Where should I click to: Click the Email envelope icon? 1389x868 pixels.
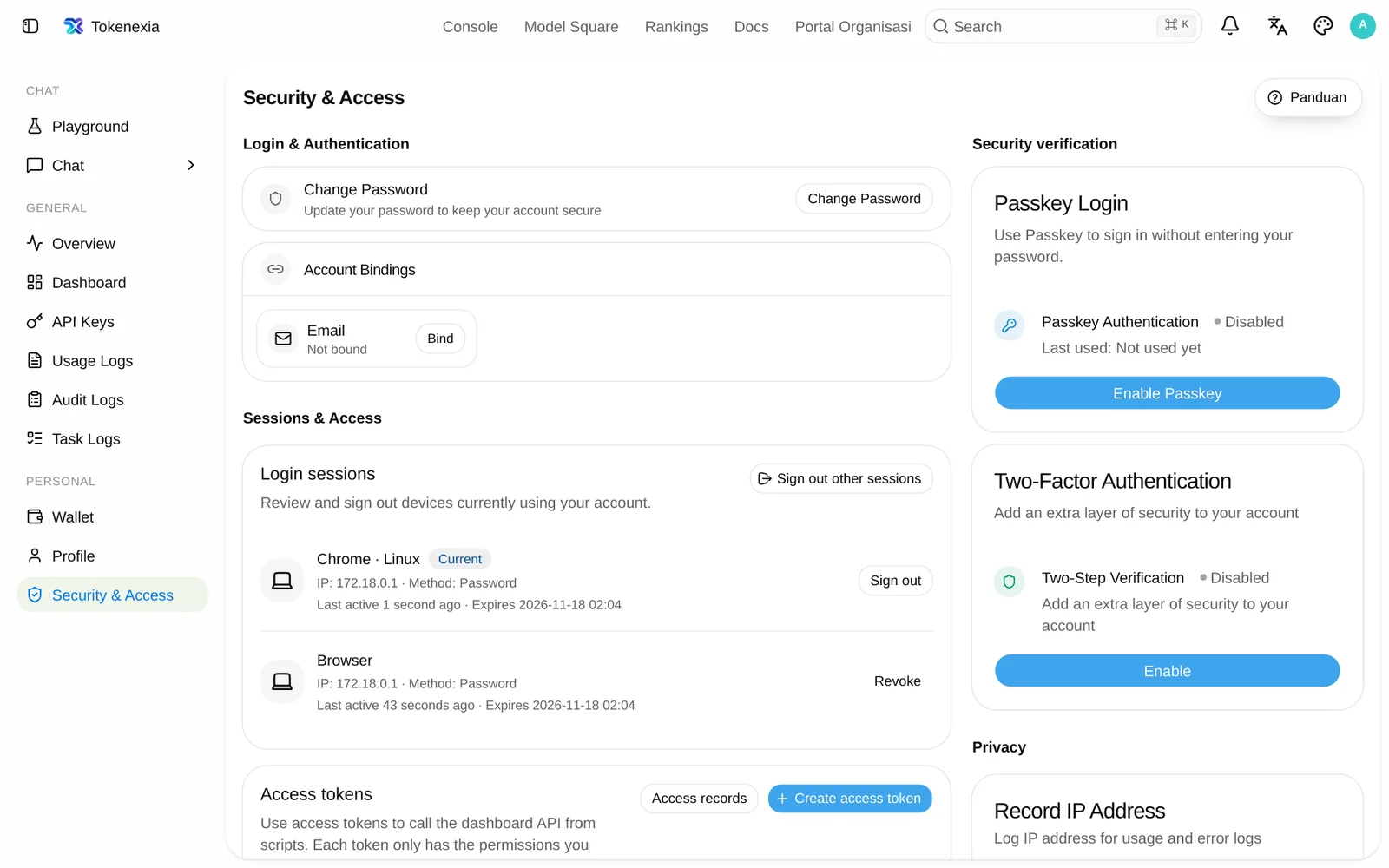point(283,339)
